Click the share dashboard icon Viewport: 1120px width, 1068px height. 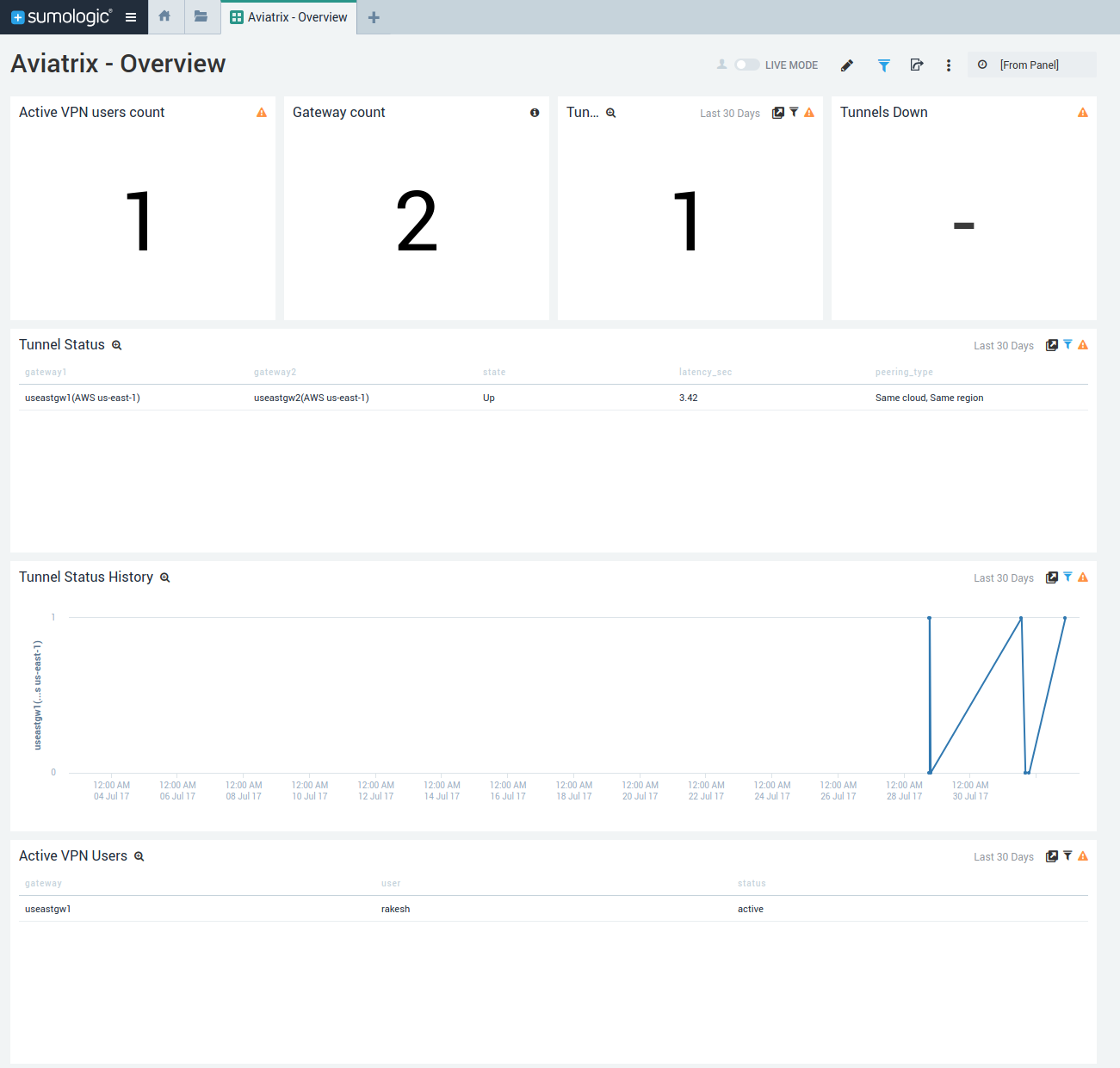(917, 65)
